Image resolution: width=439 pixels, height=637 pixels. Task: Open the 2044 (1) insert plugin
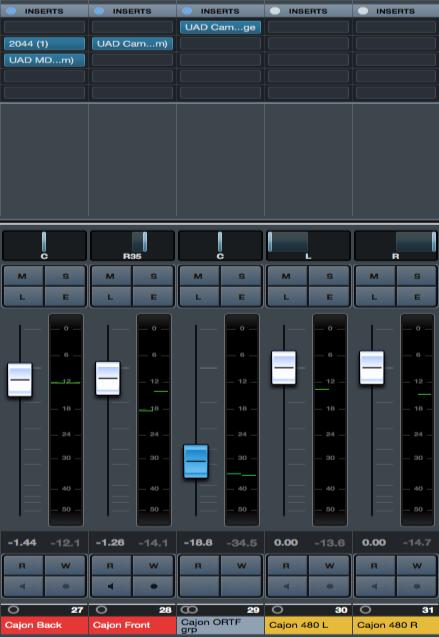44,44
